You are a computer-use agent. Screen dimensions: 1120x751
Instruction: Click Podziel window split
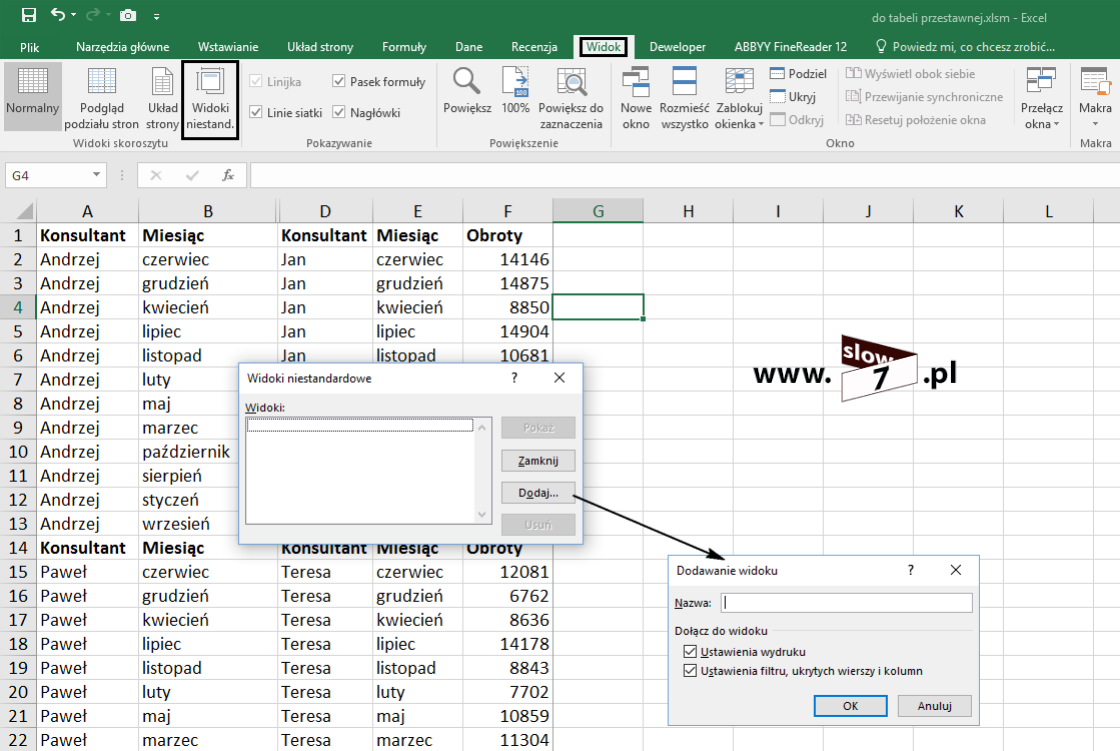point(799,74)
